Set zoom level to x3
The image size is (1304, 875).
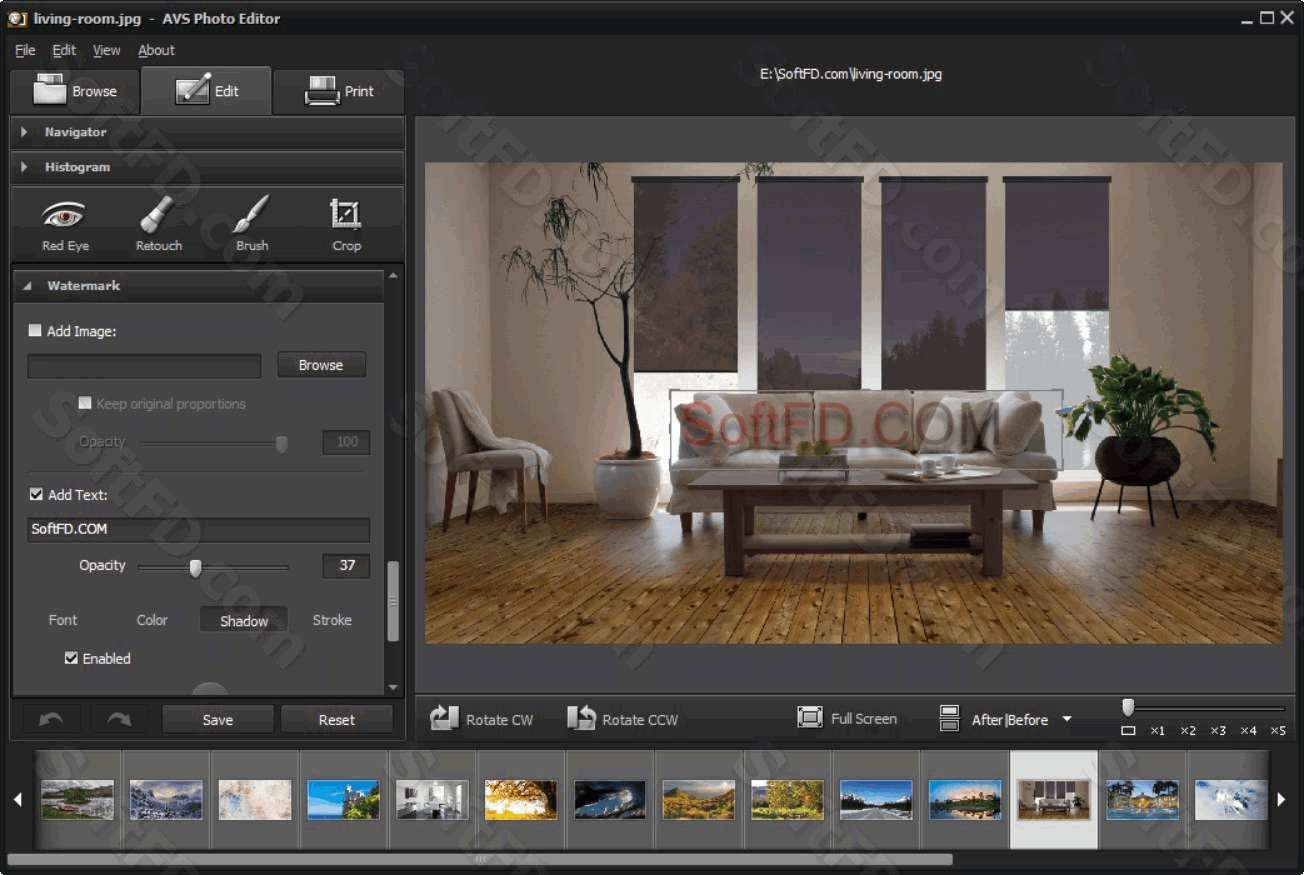(1217, 730)
